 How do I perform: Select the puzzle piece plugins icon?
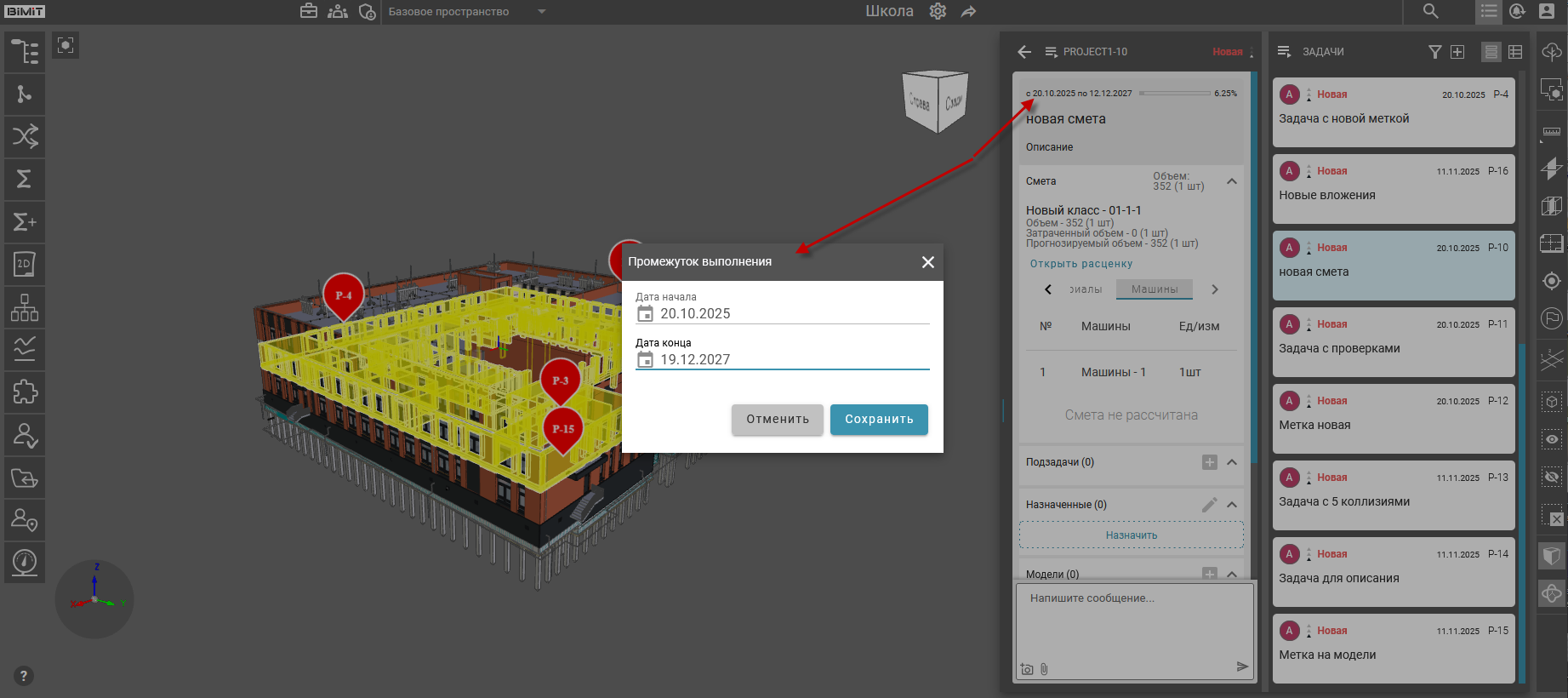tap(25, 392)
